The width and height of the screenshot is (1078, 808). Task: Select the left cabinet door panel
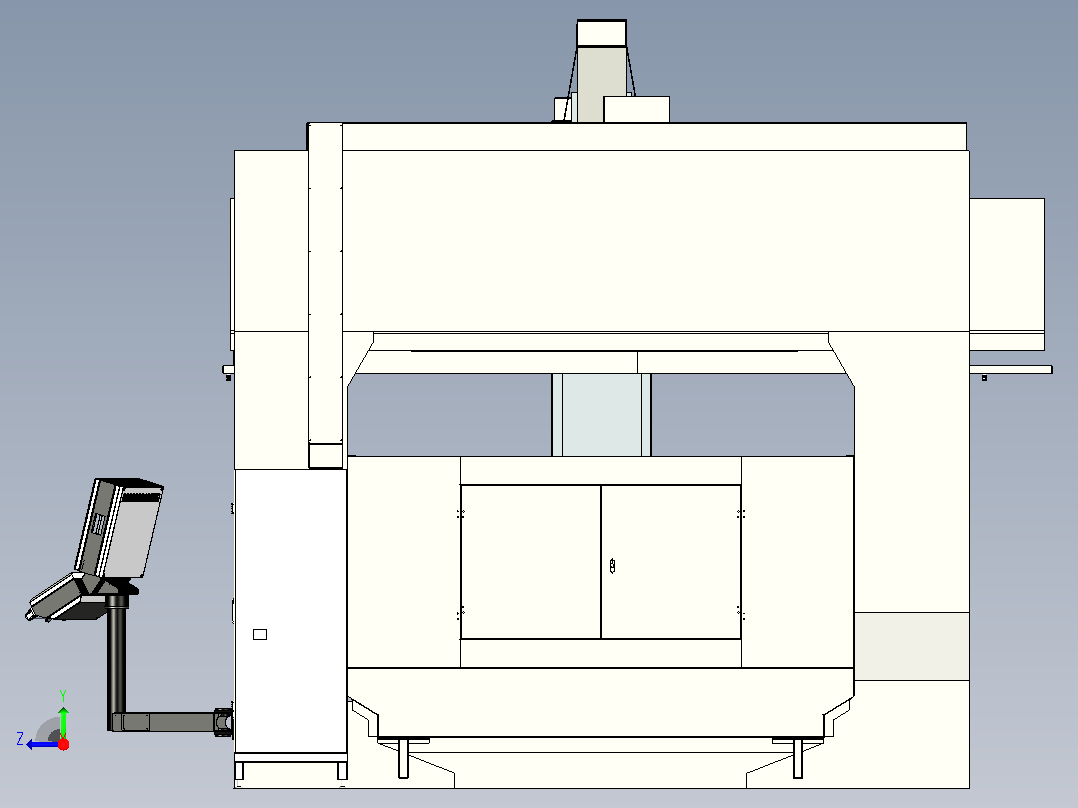pyautogui.click(x=531, y=561)
